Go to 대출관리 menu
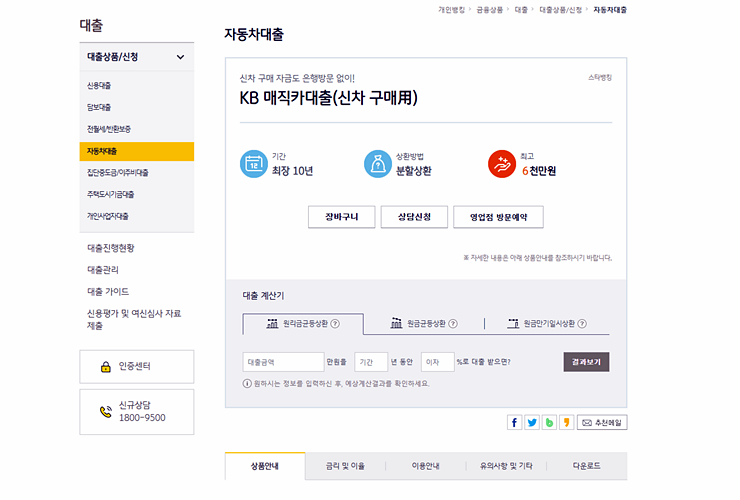 (103, 270)
